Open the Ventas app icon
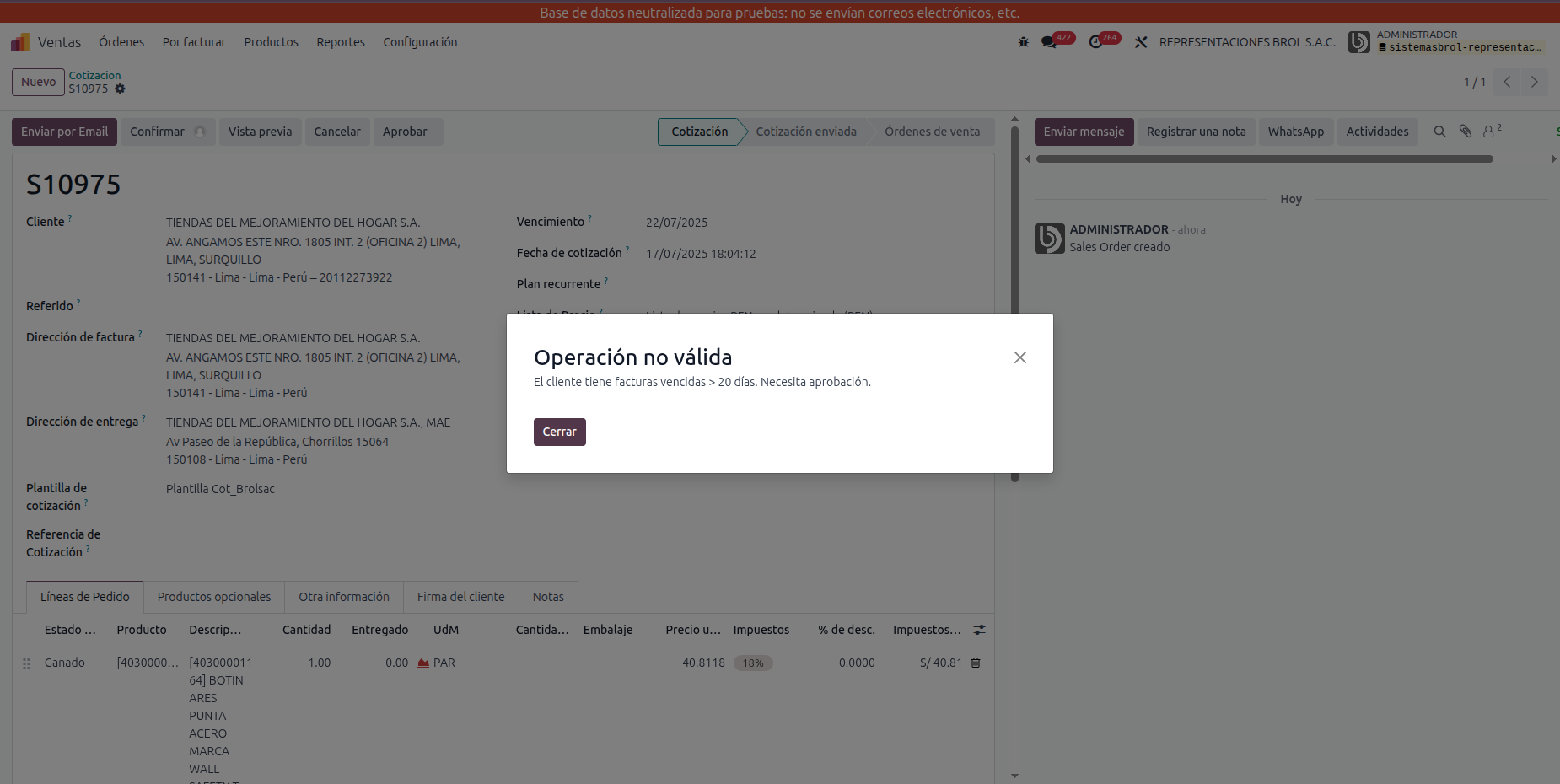This screenshot has height=784, width=1560. coord(20,42)
